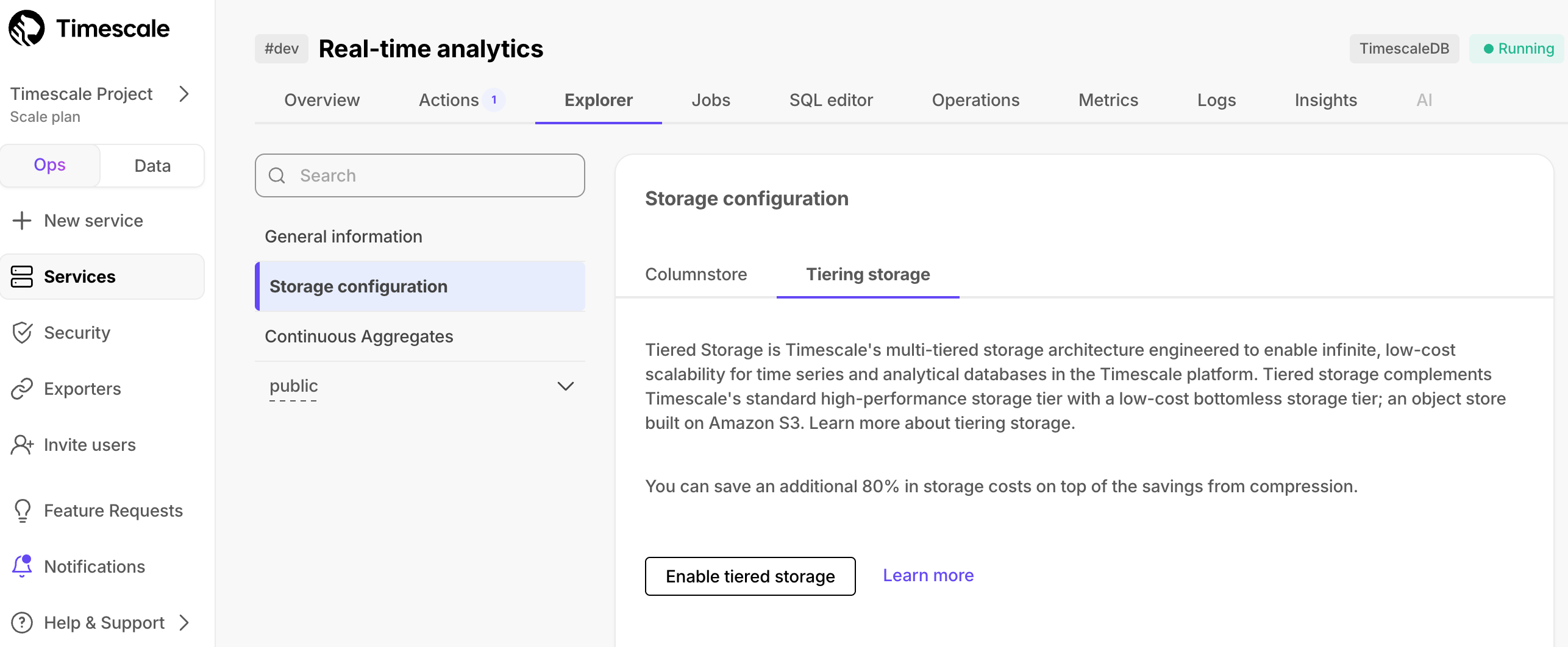This screenshot has height=647, width=1568.
Task: Open the Exporters label in the sidebar
Action: tap(82, 389)
